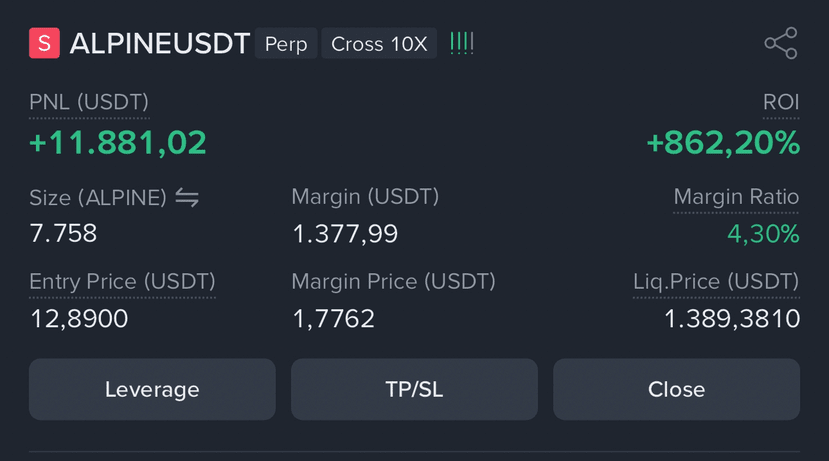The image size is (829, 461).
Task: Tap the ROI label for explanation
Action: click(x=781, y=102)
